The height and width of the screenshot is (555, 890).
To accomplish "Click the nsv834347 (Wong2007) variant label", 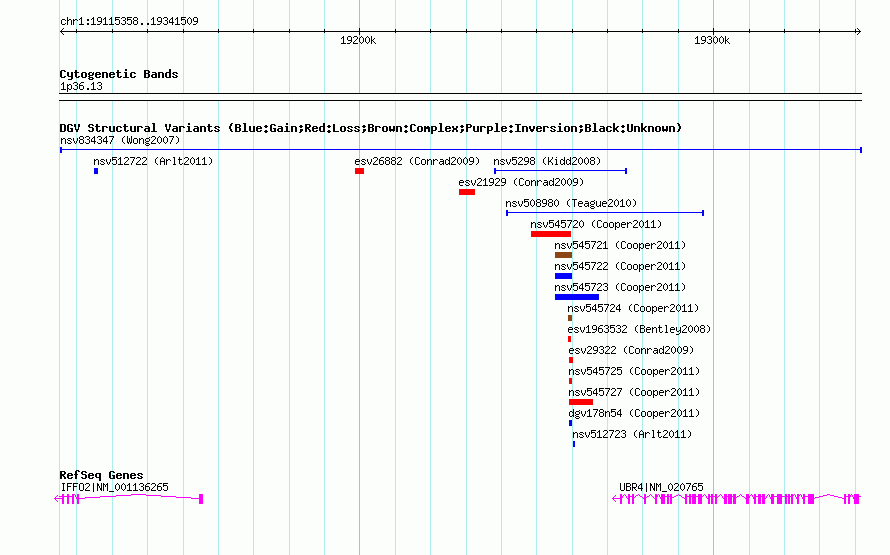I will [x=120, y=140].
